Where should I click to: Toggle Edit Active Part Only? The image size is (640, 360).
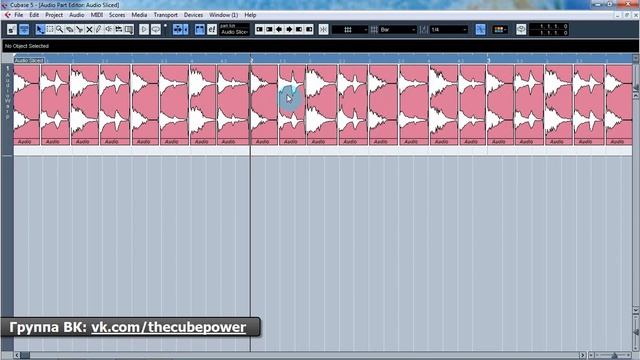pos(212,29)
